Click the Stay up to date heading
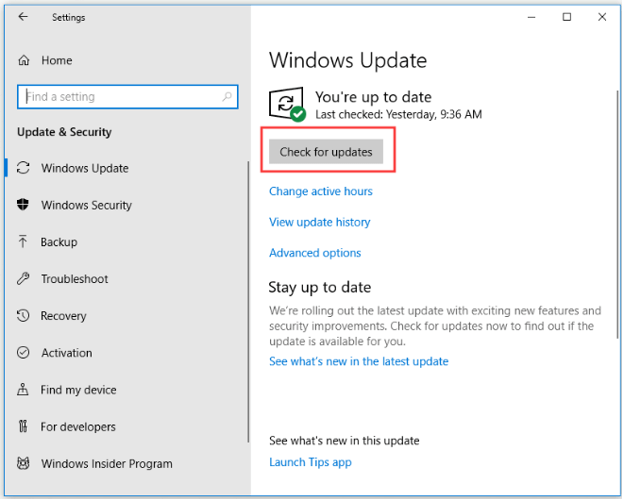 pos(320,287)
